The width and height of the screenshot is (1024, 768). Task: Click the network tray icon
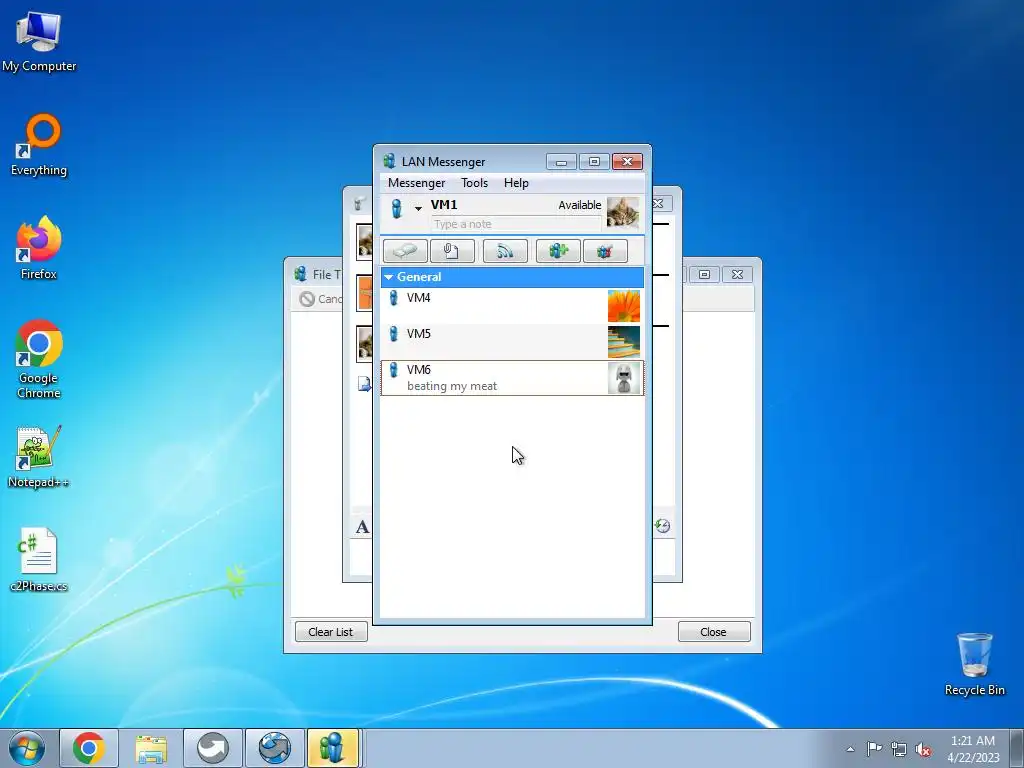tap(899, 749)
